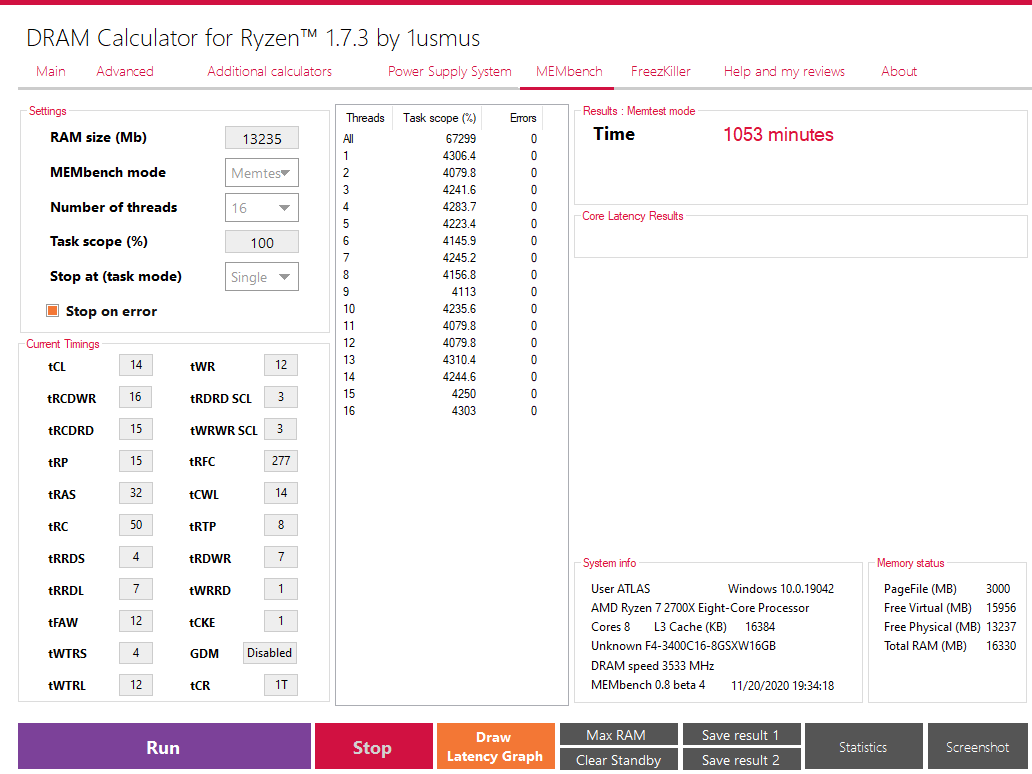The image size is (1032, 774).
Task: Click the GDM Disabled field
Action: (x=270, y=653)
